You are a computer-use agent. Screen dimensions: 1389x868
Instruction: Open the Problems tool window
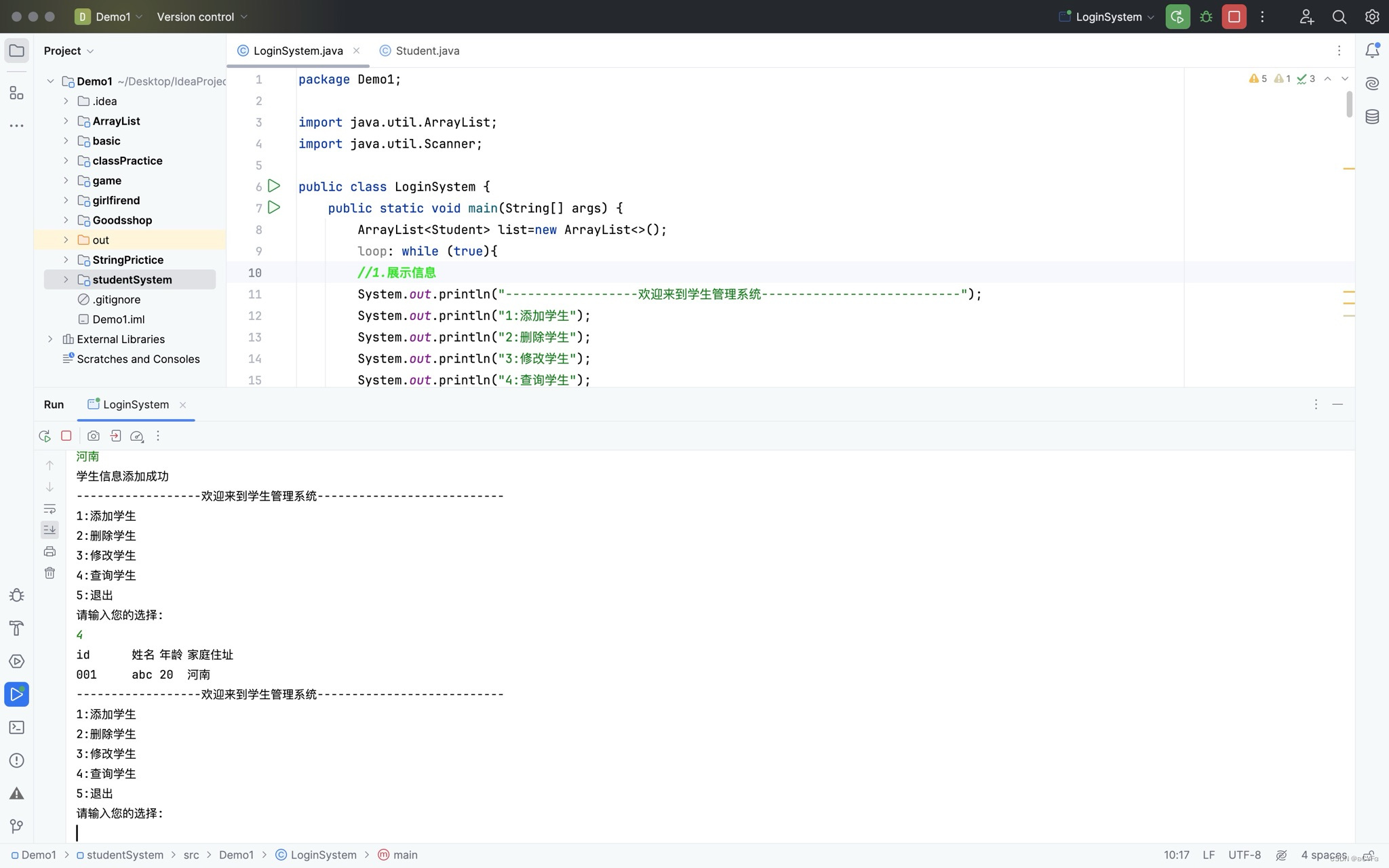[x=17, y=760]
